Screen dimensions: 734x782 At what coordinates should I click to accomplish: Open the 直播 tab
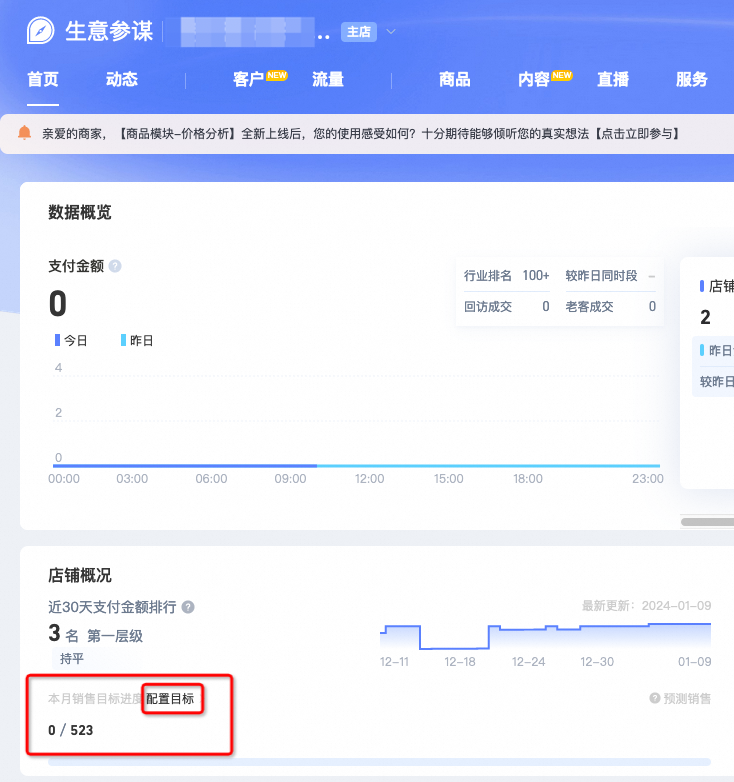coord(613,79)
